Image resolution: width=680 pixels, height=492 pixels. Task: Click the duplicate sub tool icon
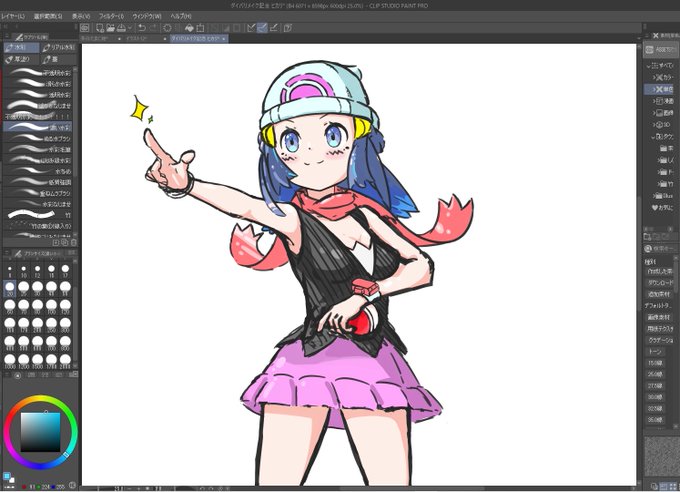65,242
